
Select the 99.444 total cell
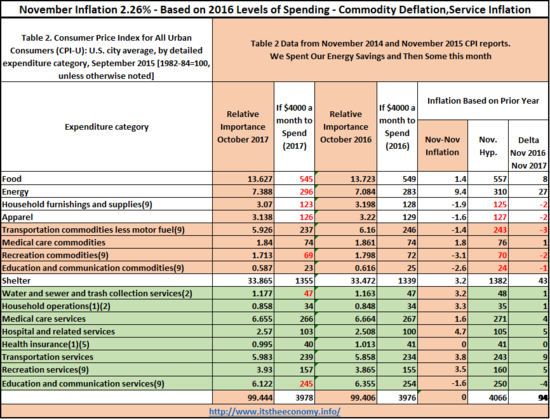(x=243, y=397)
